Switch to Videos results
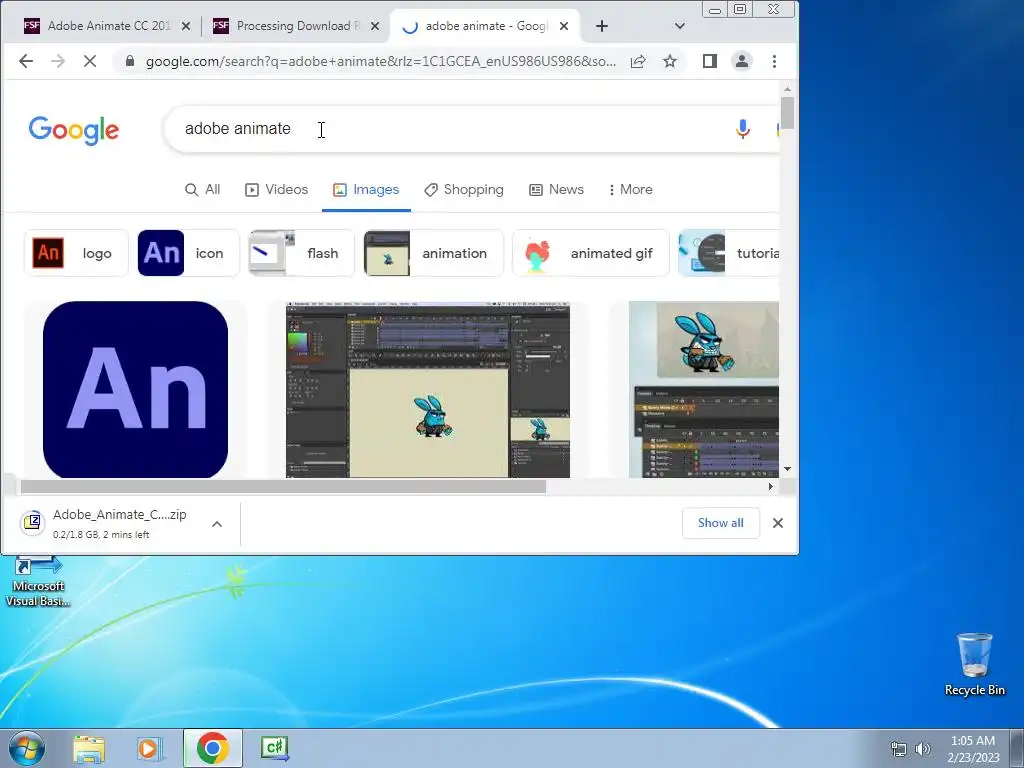The image size is (1024, 768). 276,189
